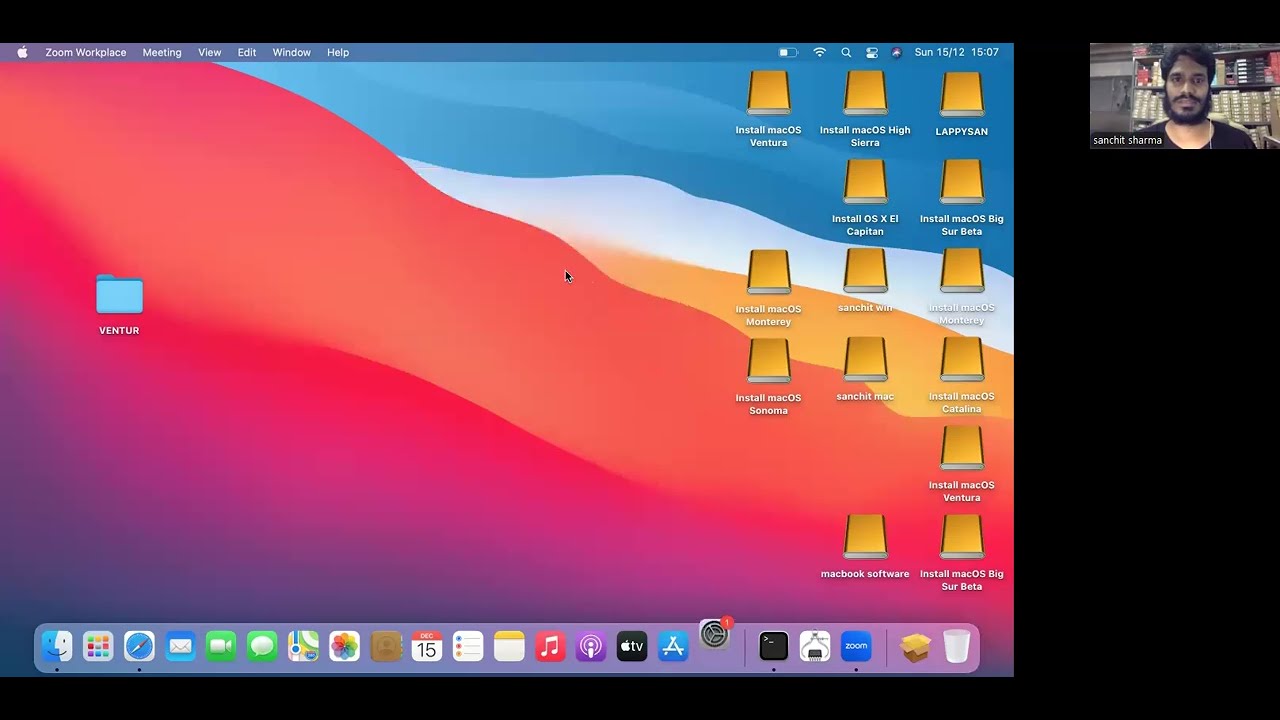This screenshot has height=720, width=1280.
Task: Open FaceTime from the Dock
Action: 221,647
